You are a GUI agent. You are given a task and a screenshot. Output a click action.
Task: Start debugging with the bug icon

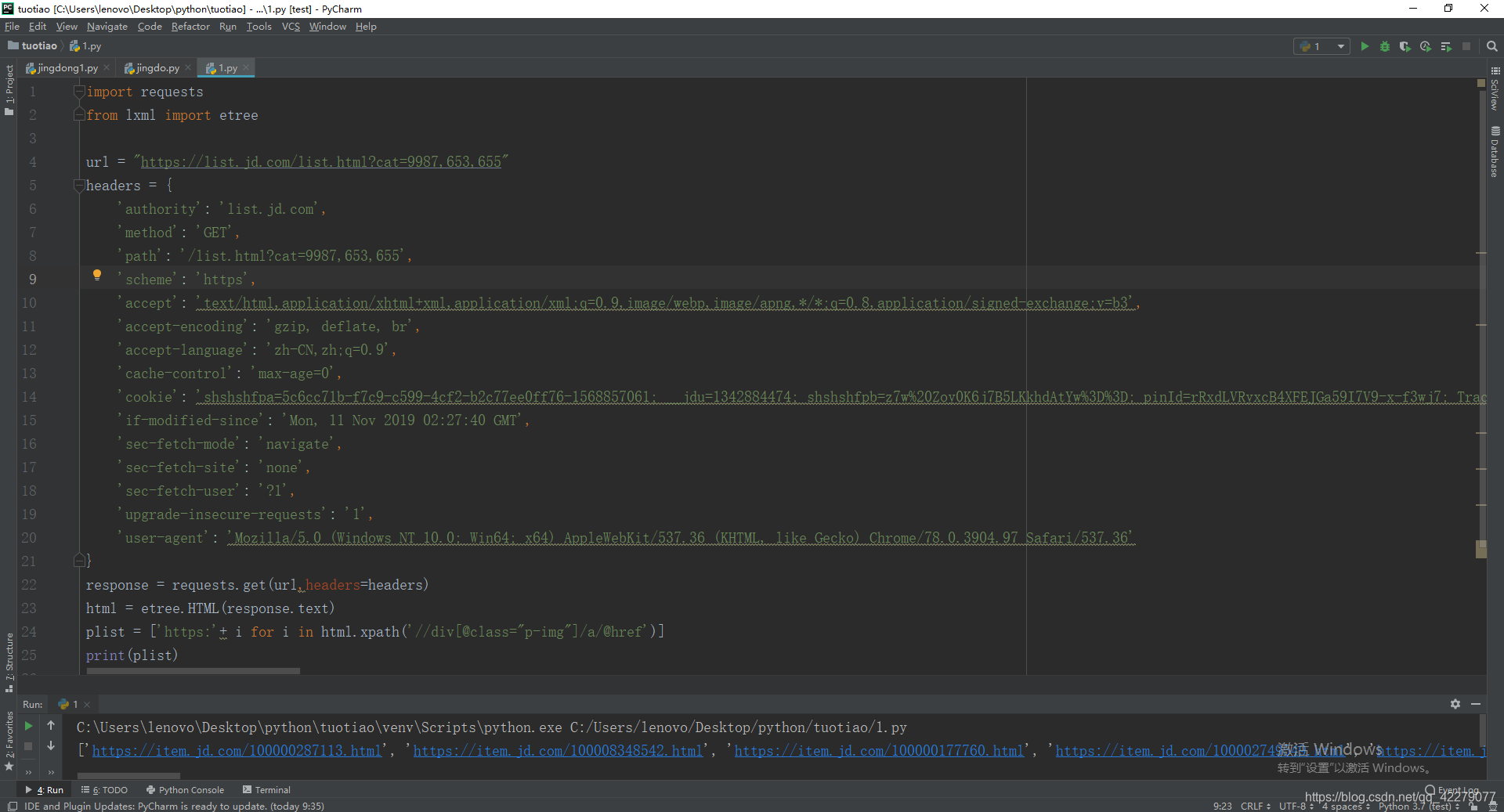click(1385, 46)
